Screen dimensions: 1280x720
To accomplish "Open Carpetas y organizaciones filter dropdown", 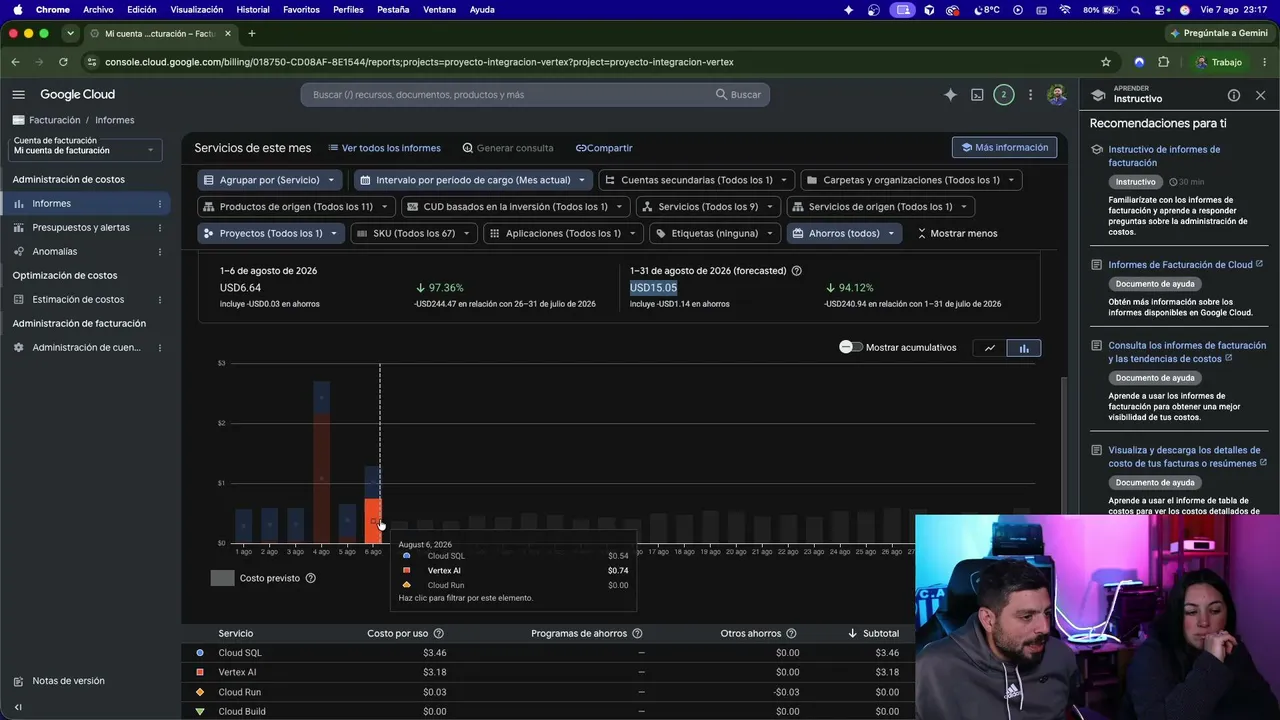I will [x=911, y=180].
